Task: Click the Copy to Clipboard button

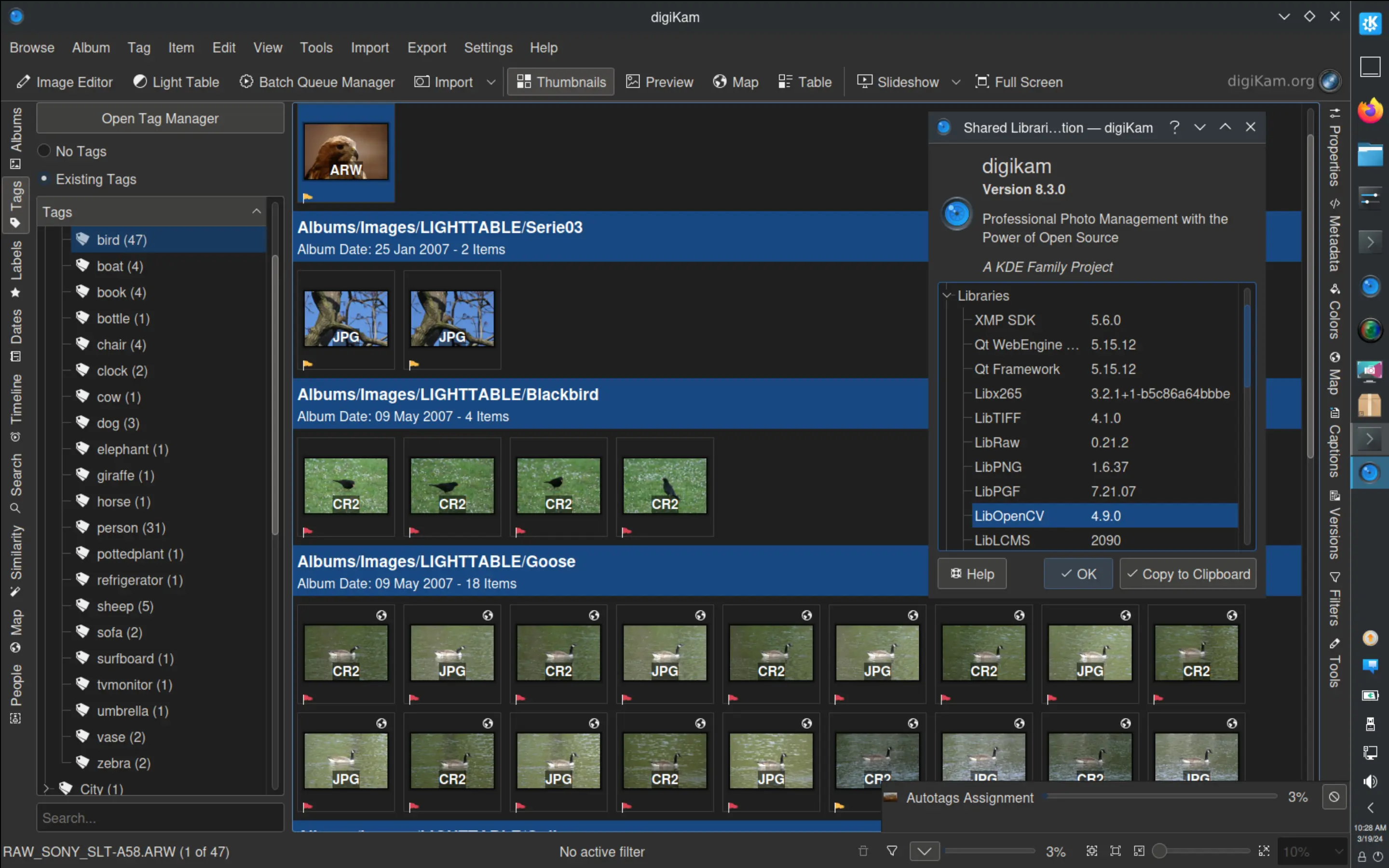Action: coord(1187,573)
